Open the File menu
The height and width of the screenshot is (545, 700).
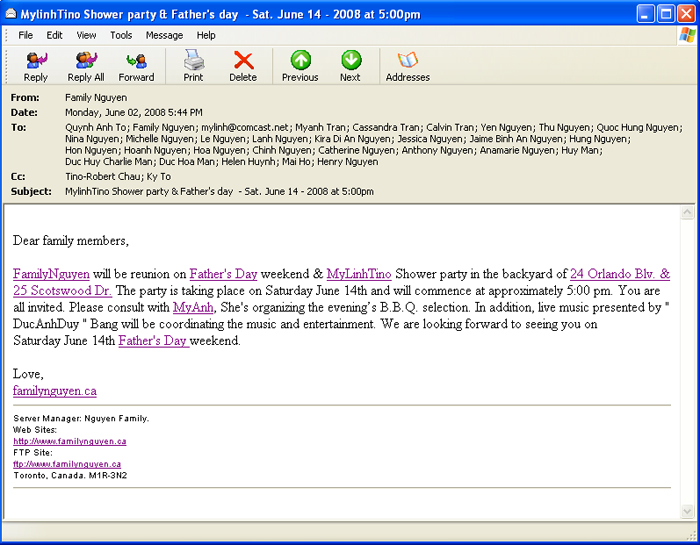pyautogui.click(x=25, y=35)
